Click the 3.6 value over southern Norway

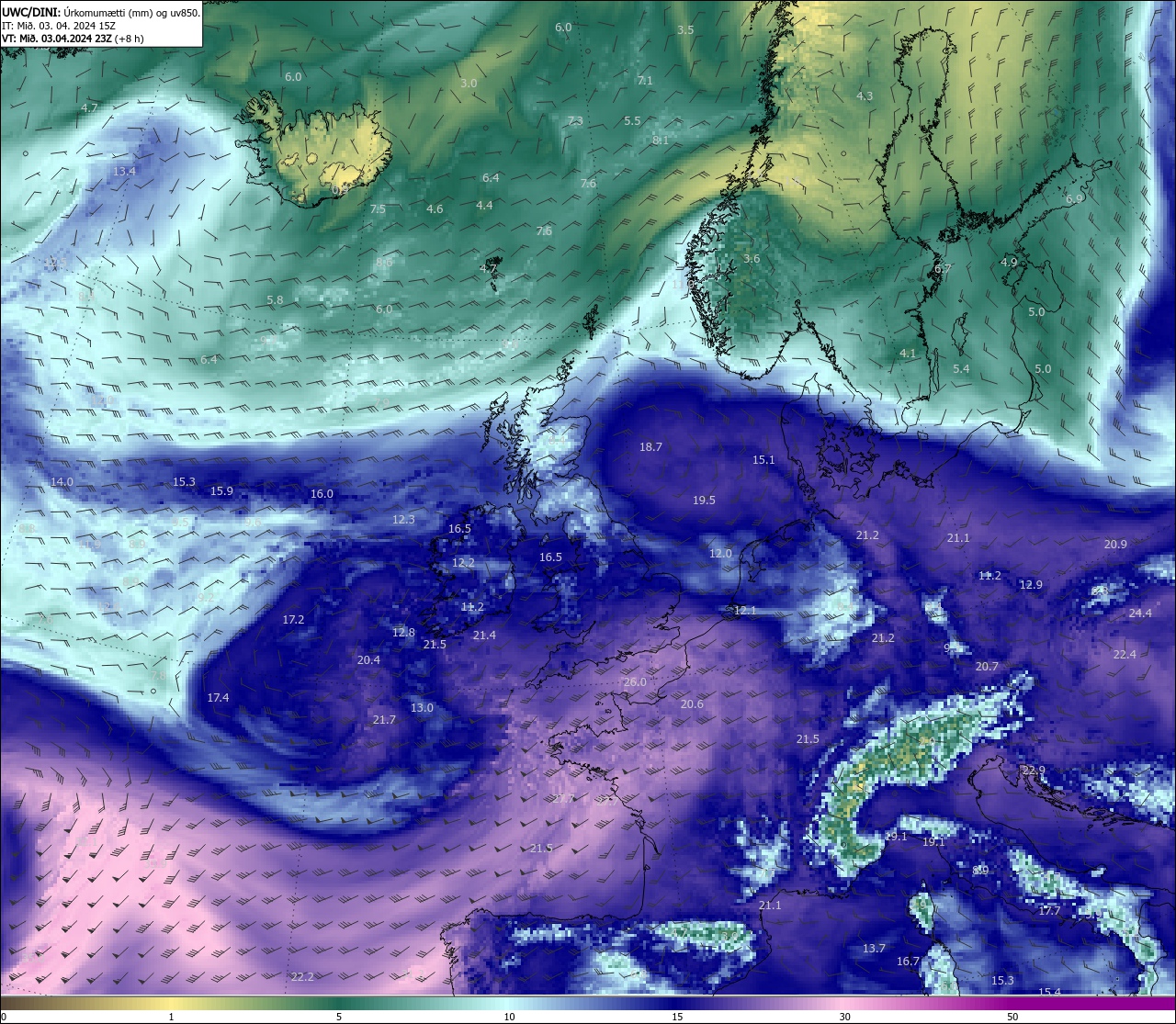tap(752, 259)
